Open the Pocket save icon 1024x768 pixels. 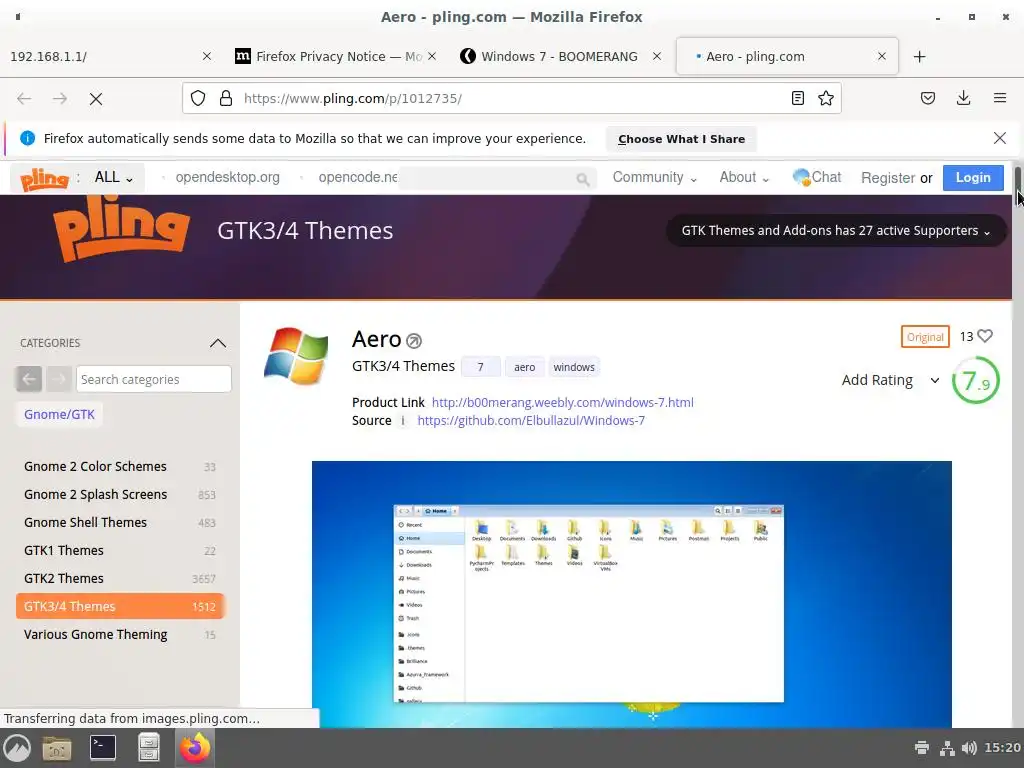tap(928, 99)
